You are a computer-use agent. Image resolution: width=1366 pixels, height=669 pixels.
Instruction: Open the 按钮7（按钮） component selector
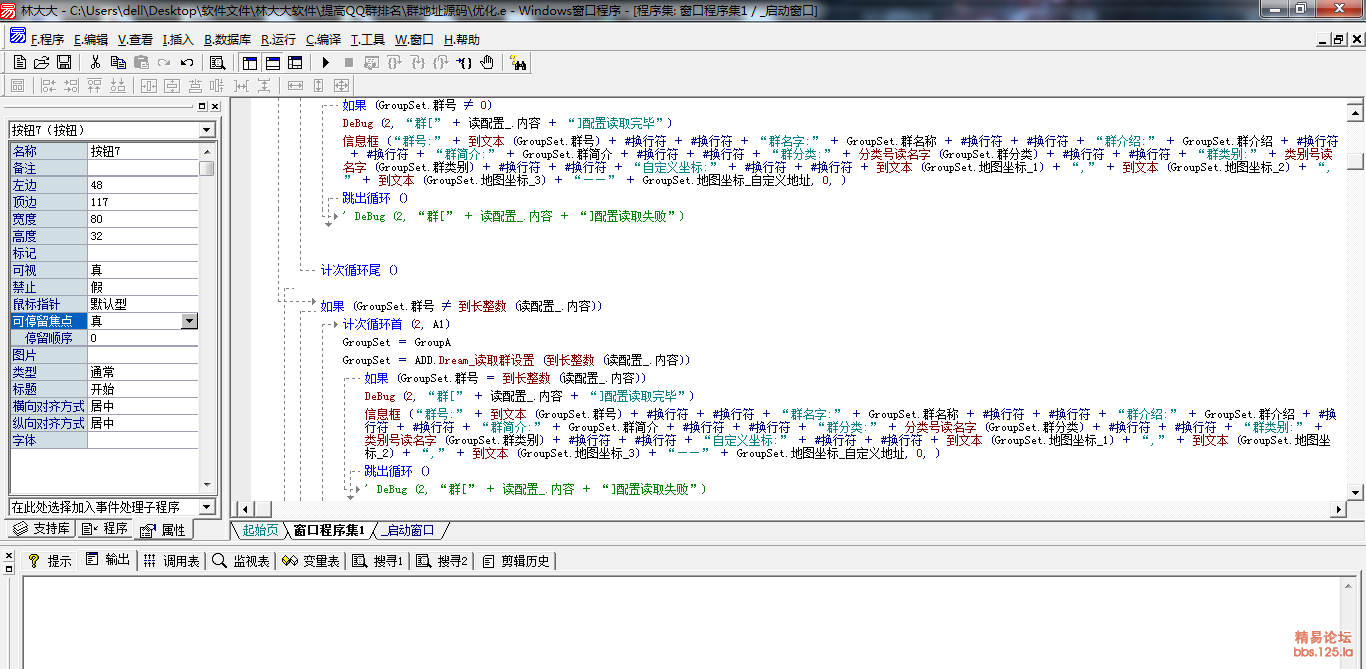pyautogui.click(x=112, y=130)
